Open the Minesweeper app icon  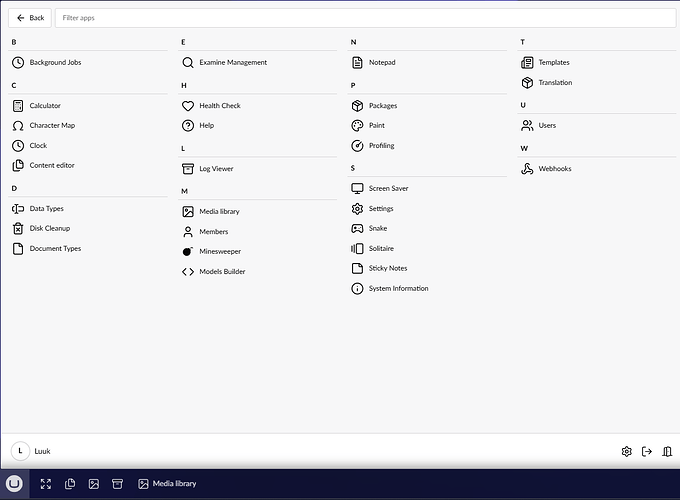point(187,252)
